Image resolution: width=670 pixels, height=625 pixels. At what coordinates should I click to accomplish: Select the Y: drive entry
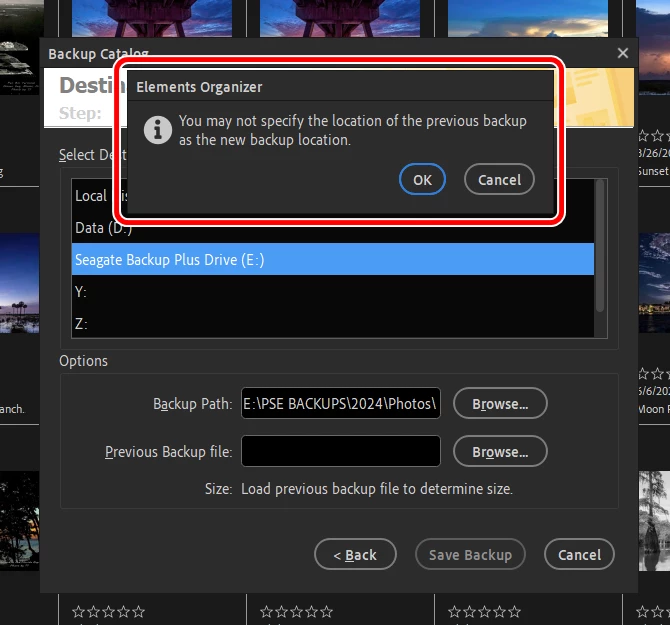(x=332, y=291)
